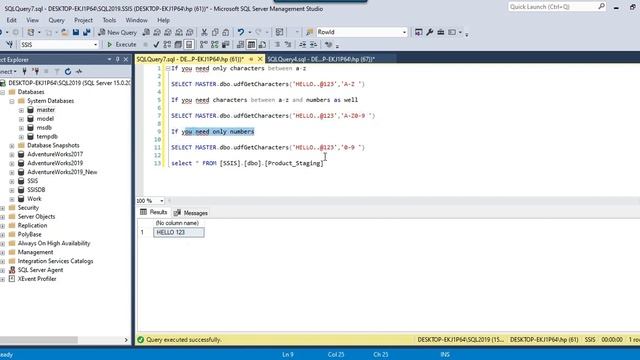Click the Open File folder icon

pos(64,32)
